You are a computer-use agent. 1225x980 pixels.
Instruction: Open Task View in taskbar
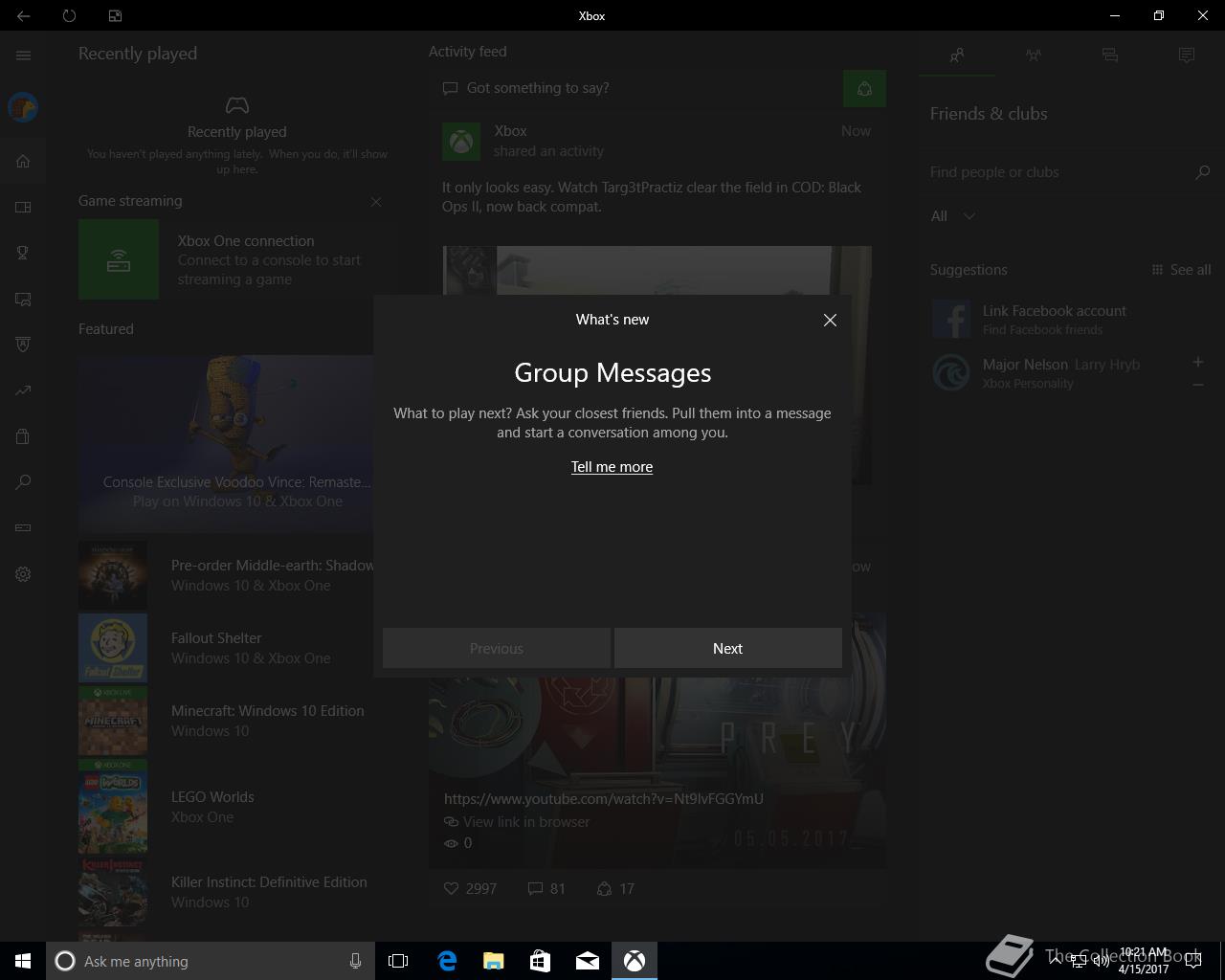(x=398, y=961)
